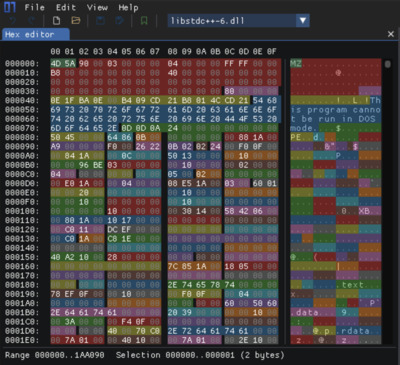This screenshot has height=365, width=400.
Task: Click the address label 0001E0:
Action: click(x=22, y=340)
